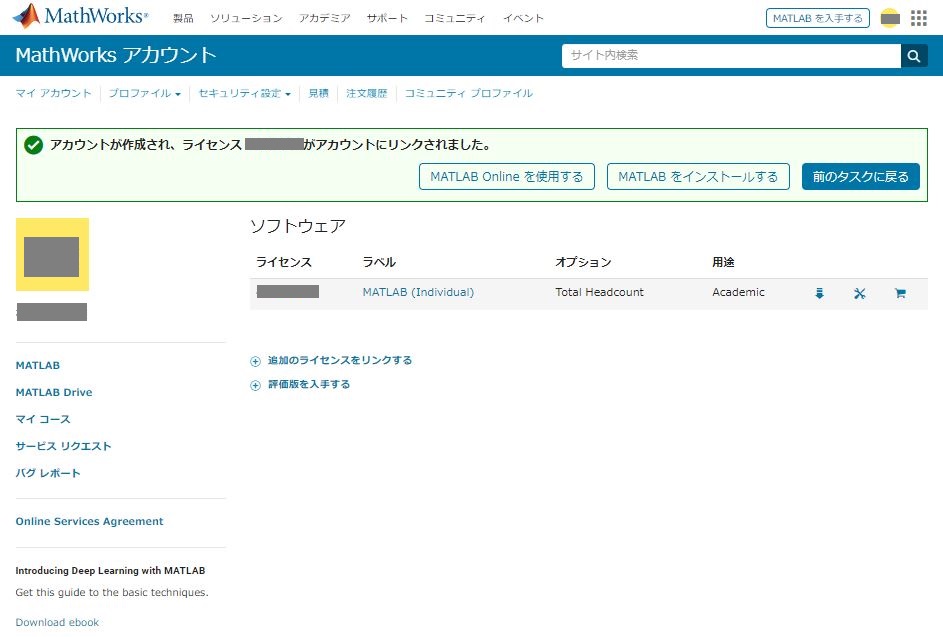Click the shopping cart icon in license row
The image size is (943, 637).
tap(900, 293)
